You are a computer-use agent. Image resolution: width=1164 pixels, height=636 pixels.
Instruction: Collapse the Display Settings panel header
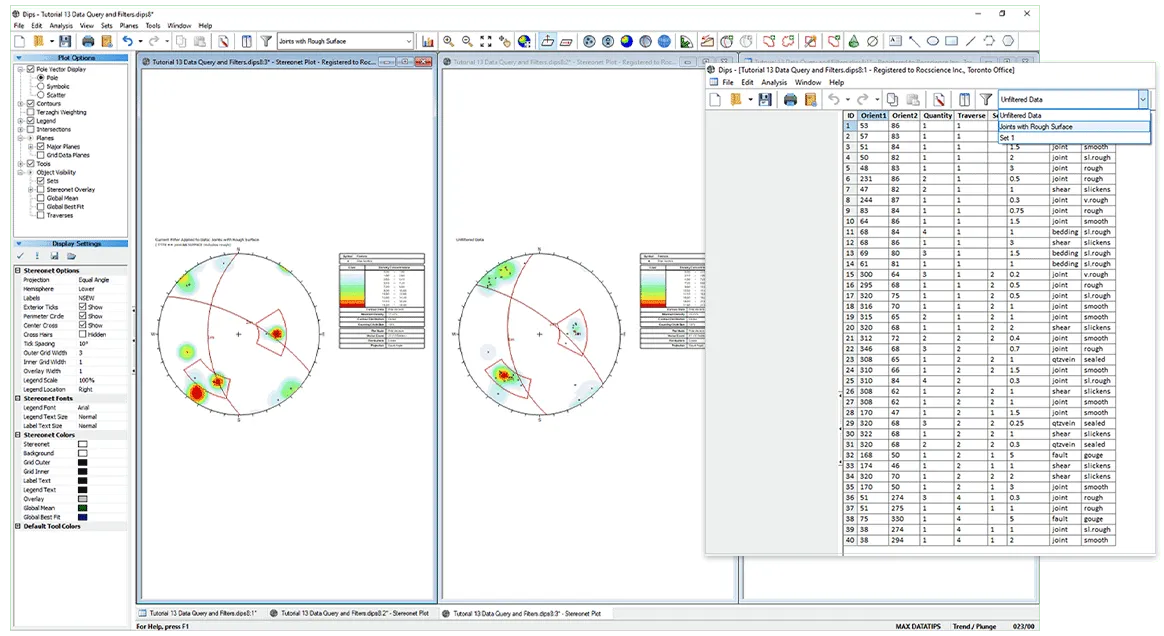tap(71, 243)
